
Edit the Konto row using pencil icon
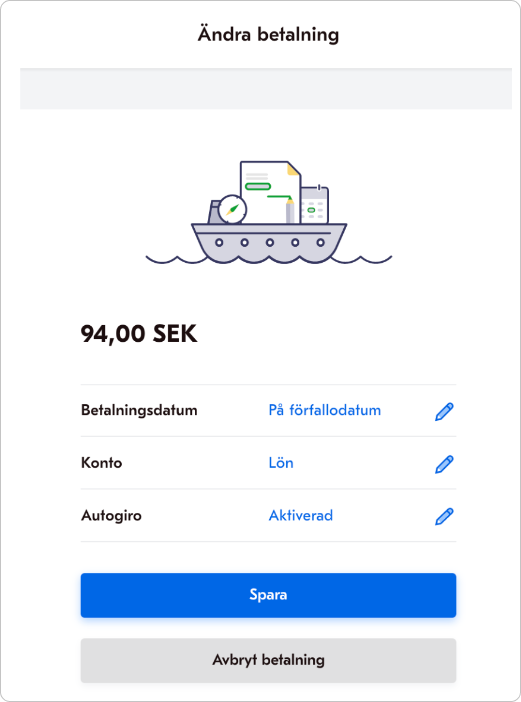click(444, 464)
